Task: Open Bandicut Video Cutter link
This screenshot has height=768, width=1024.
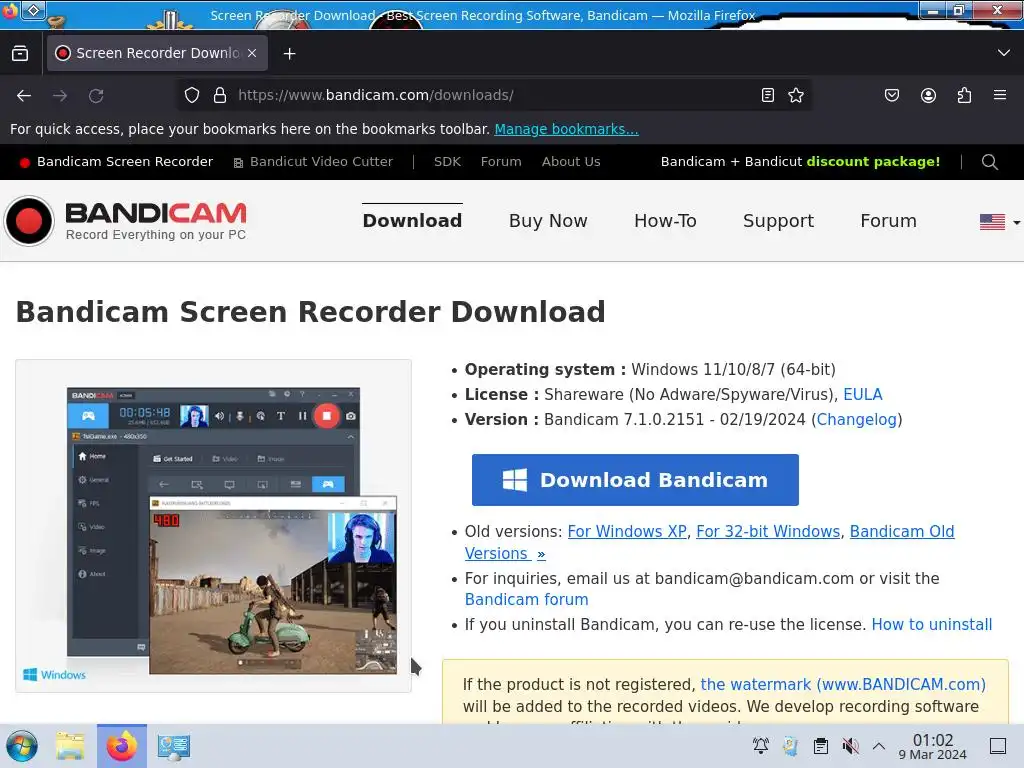Action: 313,162
